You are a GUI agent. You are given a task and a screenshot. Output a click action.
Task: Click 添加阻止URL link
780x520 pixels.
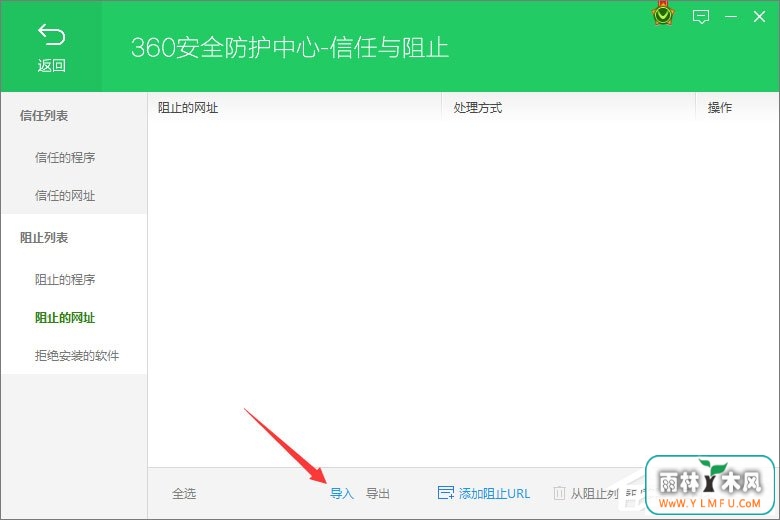pyautogui.click(x=494, y=494)
